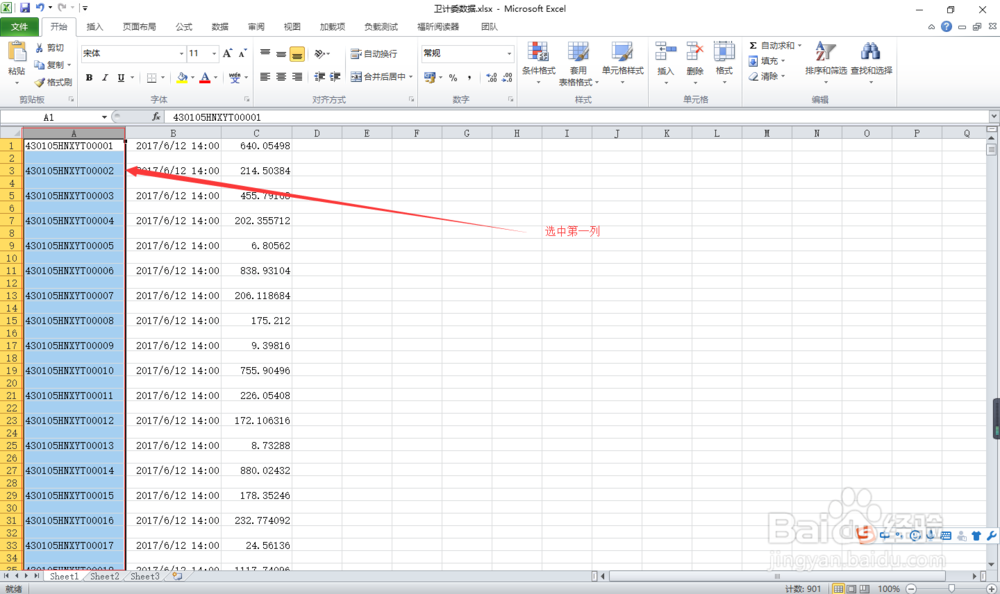This screenshot has width=1000, height=594.
Task: Switch to Sheet3 worksheet tab
Action: (145, 576)
